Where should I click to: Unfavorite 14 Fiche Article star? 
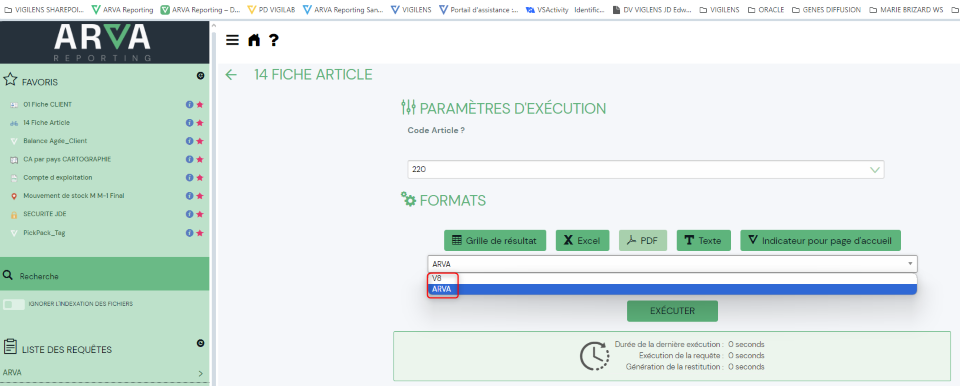(200, 123)
